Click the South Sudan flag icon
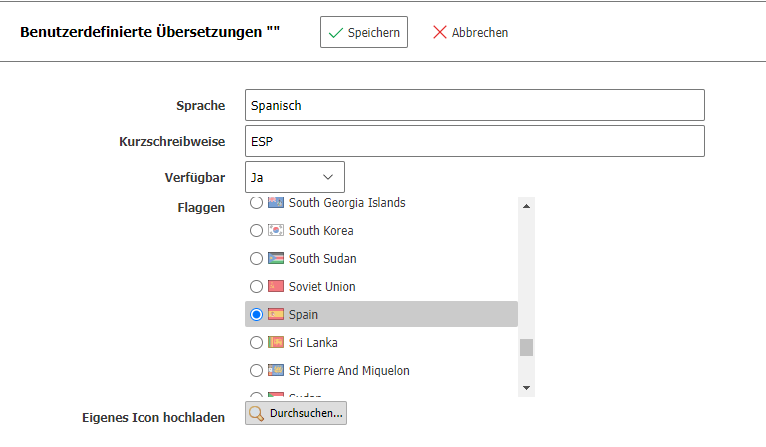The image size is (766, 447). point(276,259)
